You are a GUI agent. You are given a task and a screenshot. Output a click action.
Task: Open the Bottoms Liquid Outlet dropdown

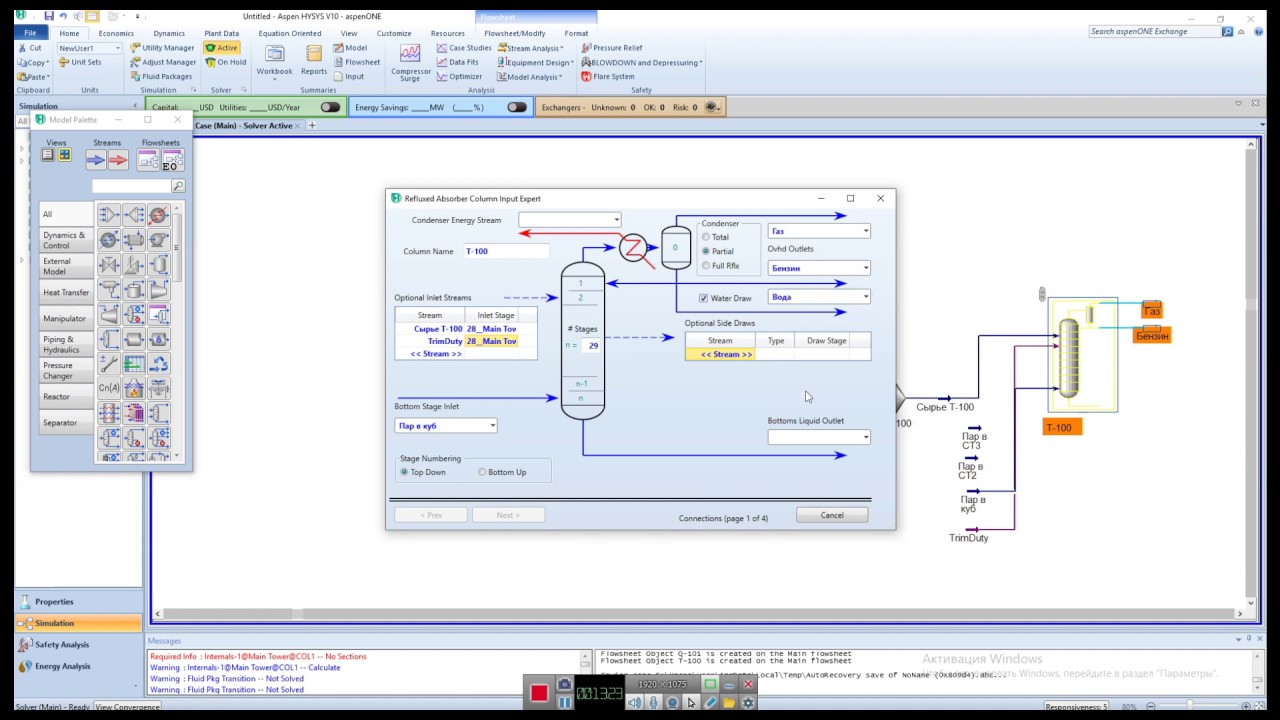click(x=865, y=437)
